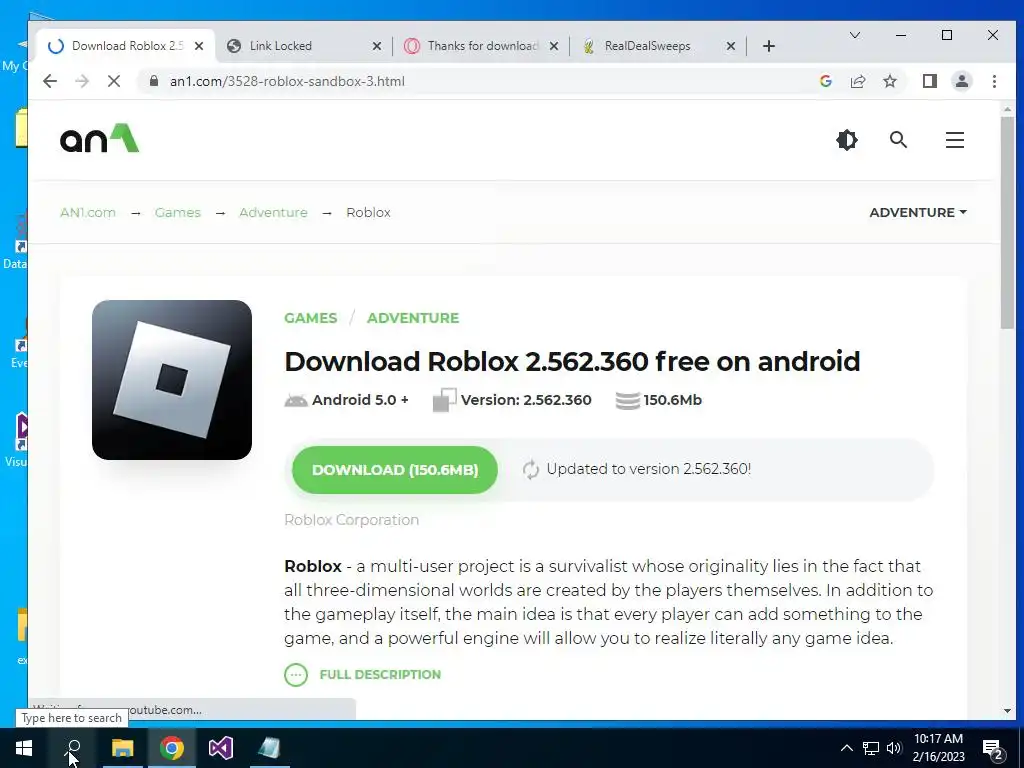Image resolution: width=1024 pixels, height=768 pixels.
Task: Close the RealDealSweeps tab
Action: [731, 46]
